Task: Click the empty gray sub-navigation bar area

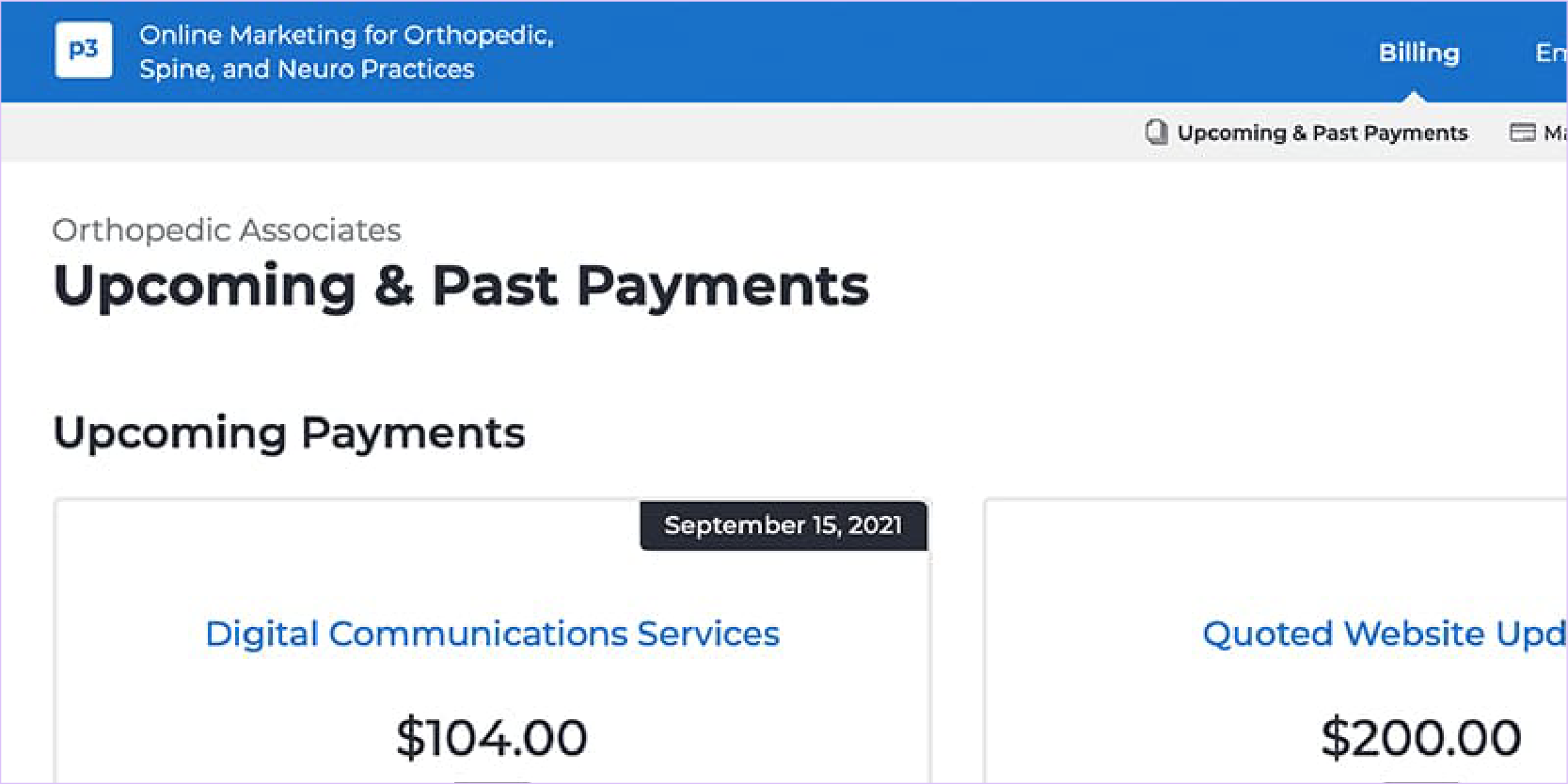Action: point(564,133)
